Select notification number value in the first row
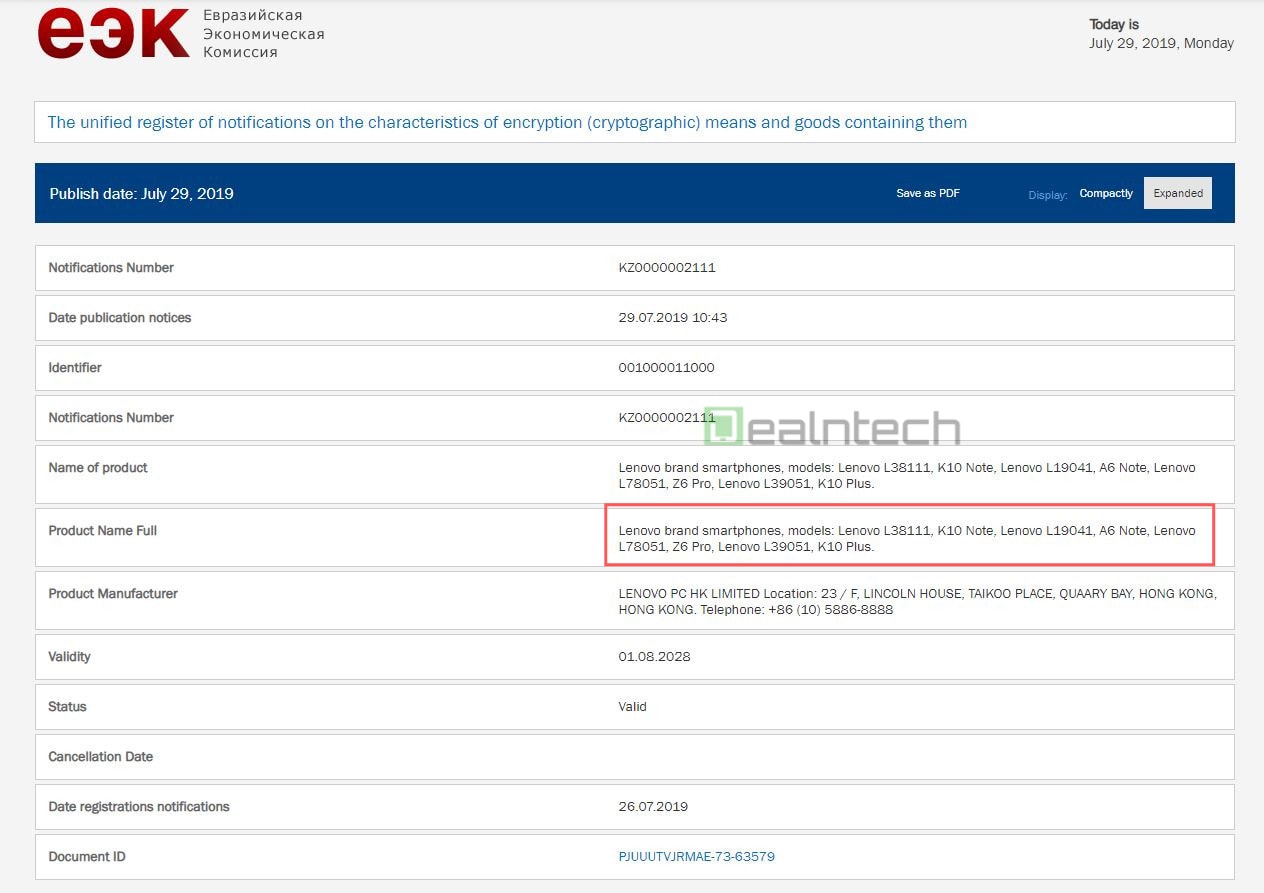This screenshot has width=1264, height=893. 667,268
